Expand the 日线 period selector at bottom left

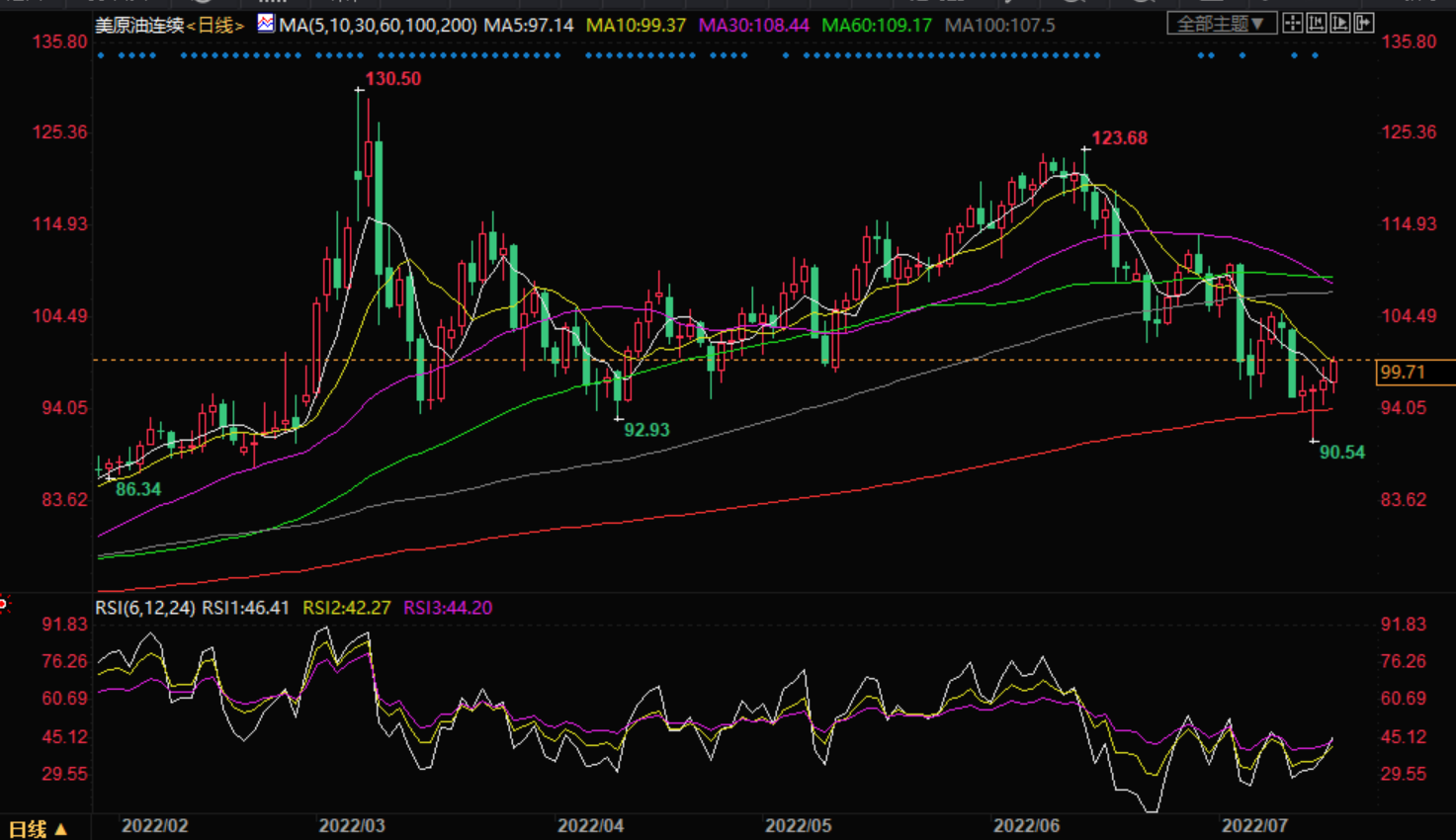click(x=39, y=828)
